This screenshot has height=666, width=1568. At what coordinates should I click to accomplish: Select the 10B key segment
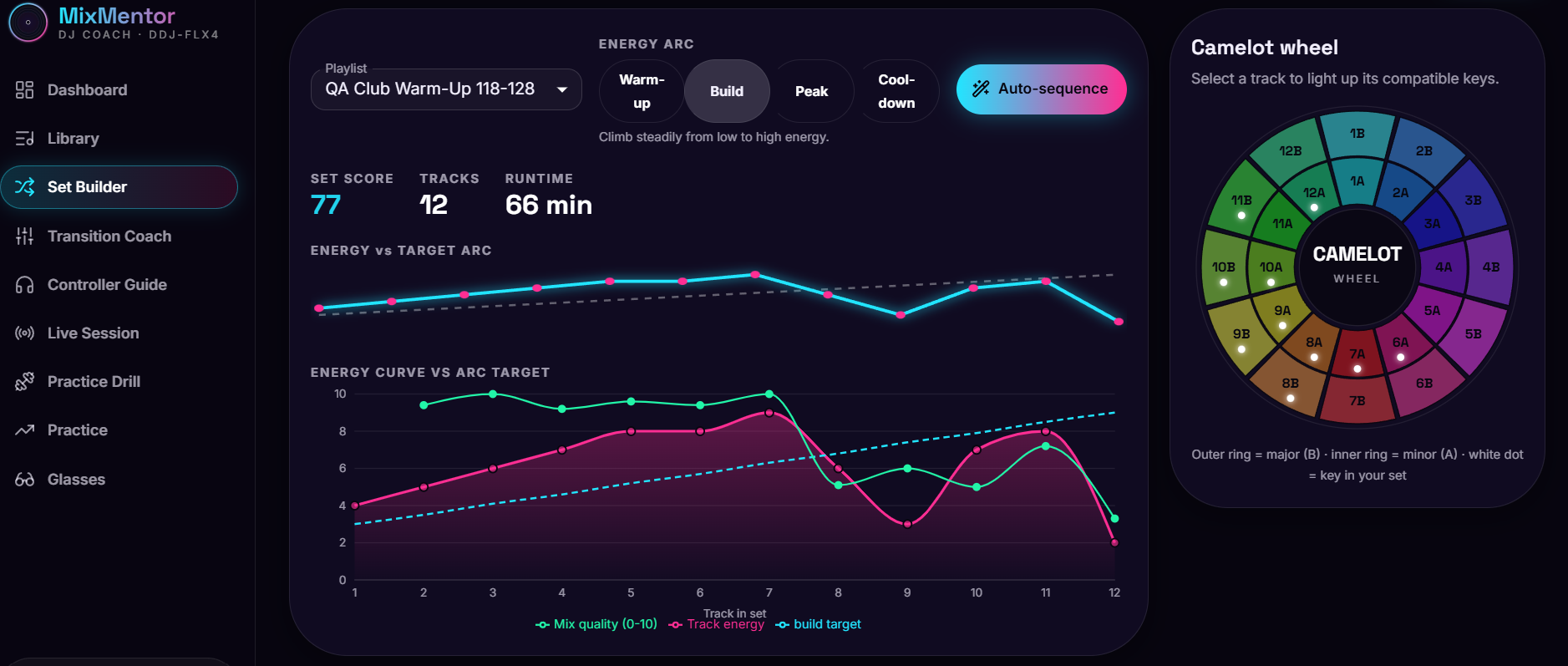pyautogui.click(x=1224, y=267)
